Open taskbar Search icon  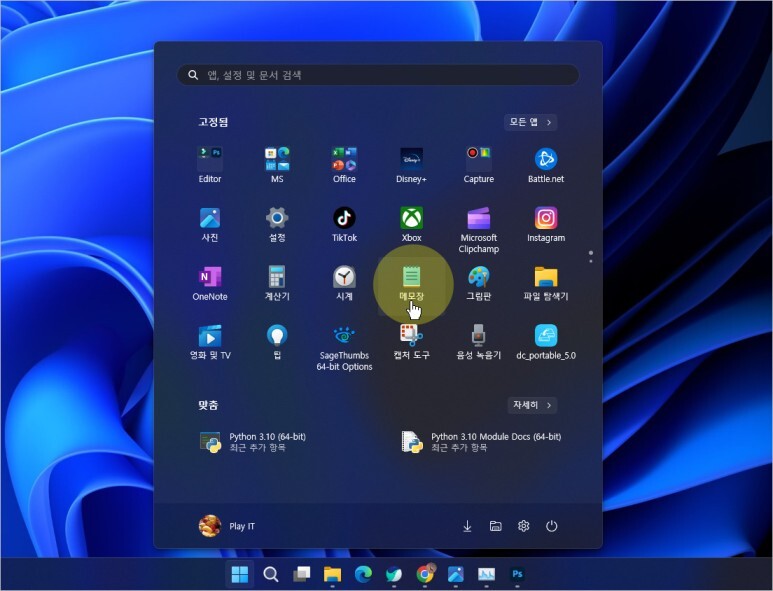[x=271, y=574]
